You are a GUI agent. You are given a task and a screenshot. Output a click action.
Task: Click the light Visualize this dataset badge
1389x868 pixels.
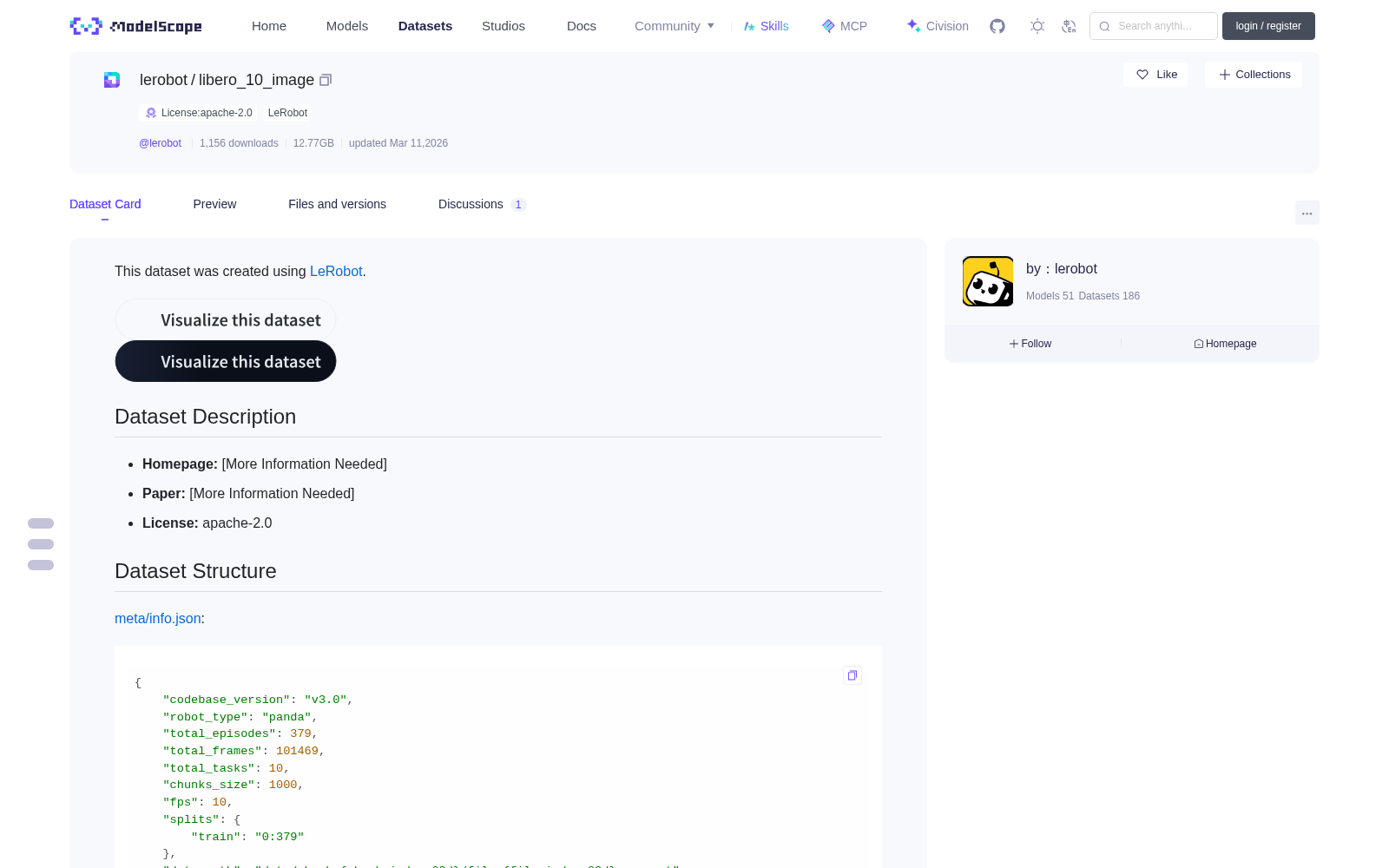click(226, 319)
